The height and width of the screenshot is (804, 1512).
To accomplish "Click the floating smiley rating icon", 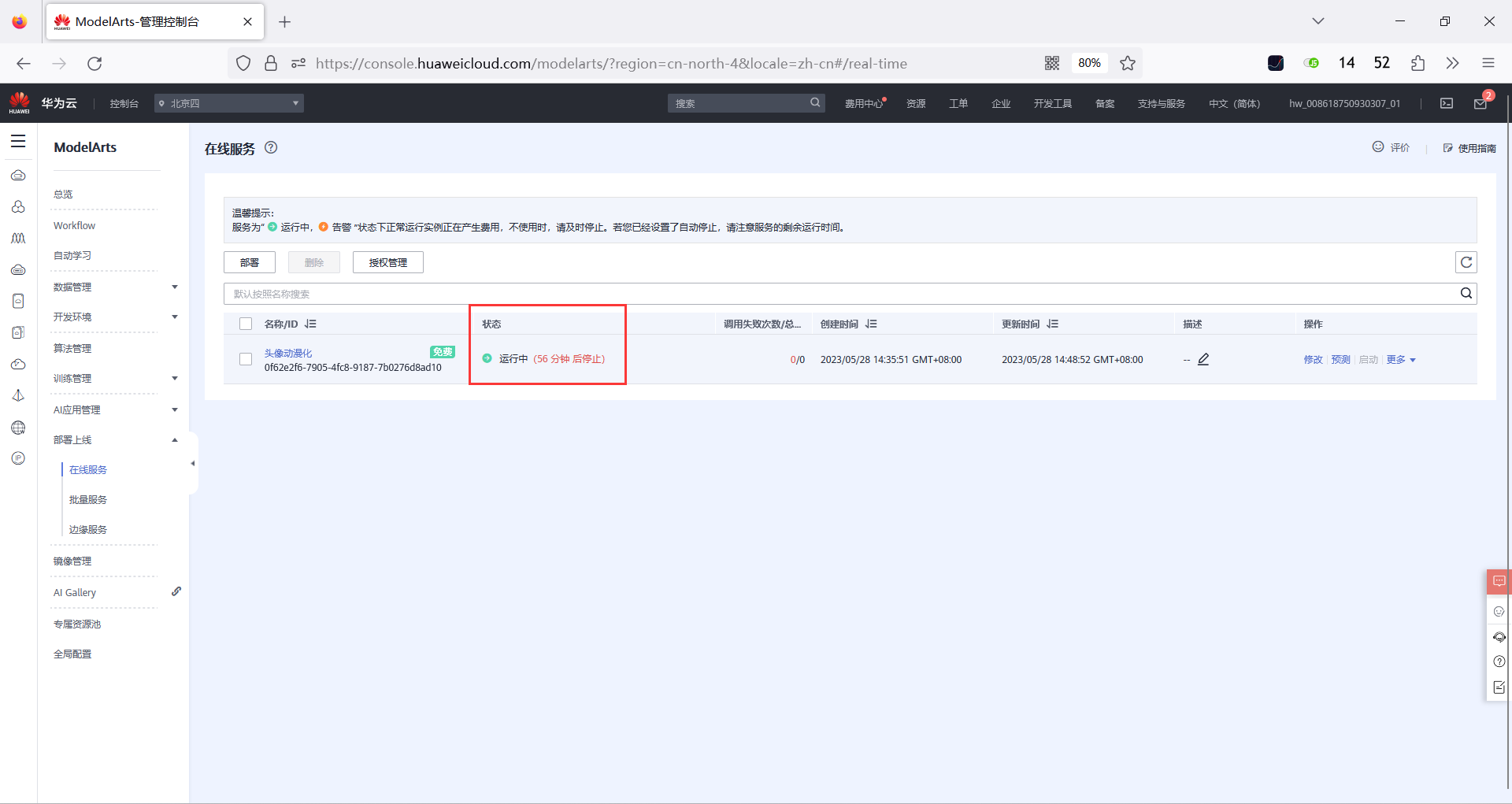I will pos(1499,612).
